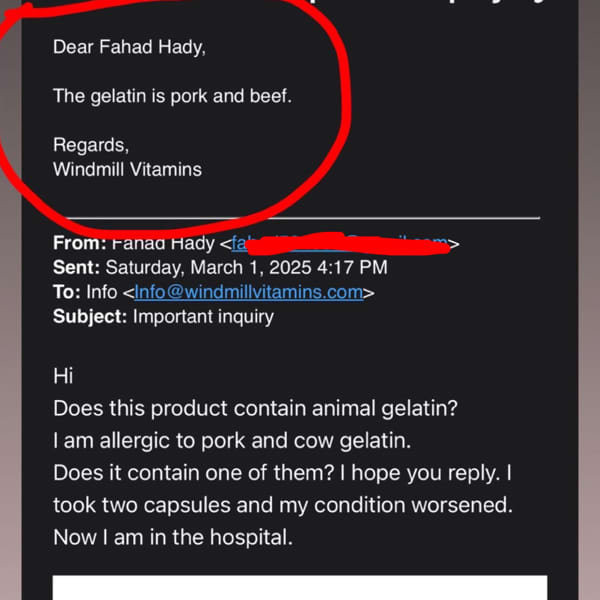600x600 pixels.
Task: Open the Info@windmillvitamins.com email link
Action: pyautogui.click(x=249, y=292)
